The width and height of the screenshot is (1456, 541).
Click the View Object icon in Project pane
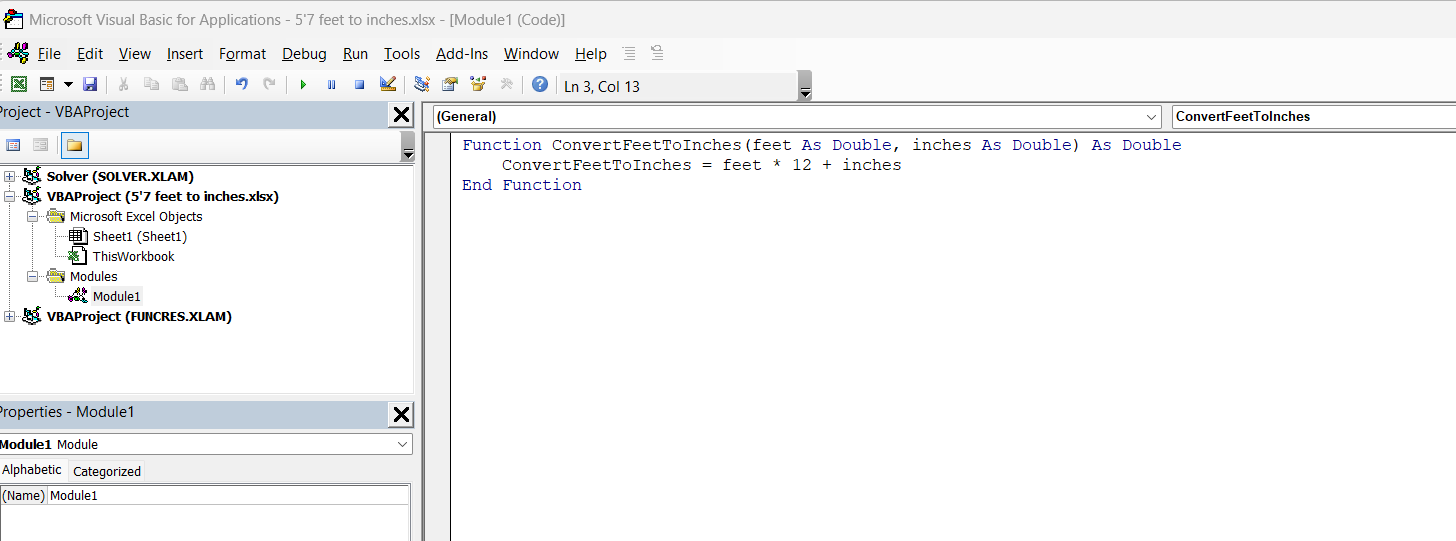tap(41, 145)
